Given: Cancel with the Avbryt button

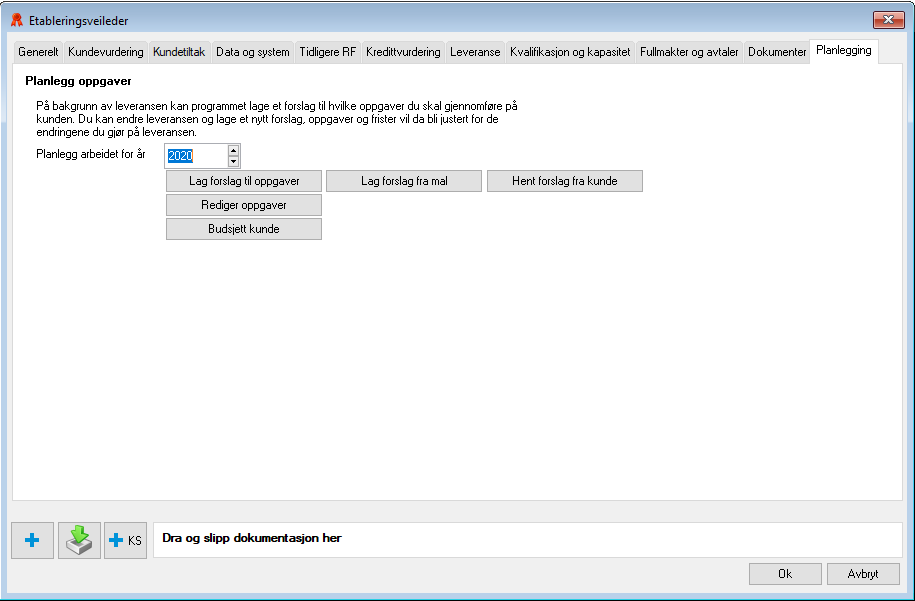Looking at the screenshot, I should click(863, 574).
